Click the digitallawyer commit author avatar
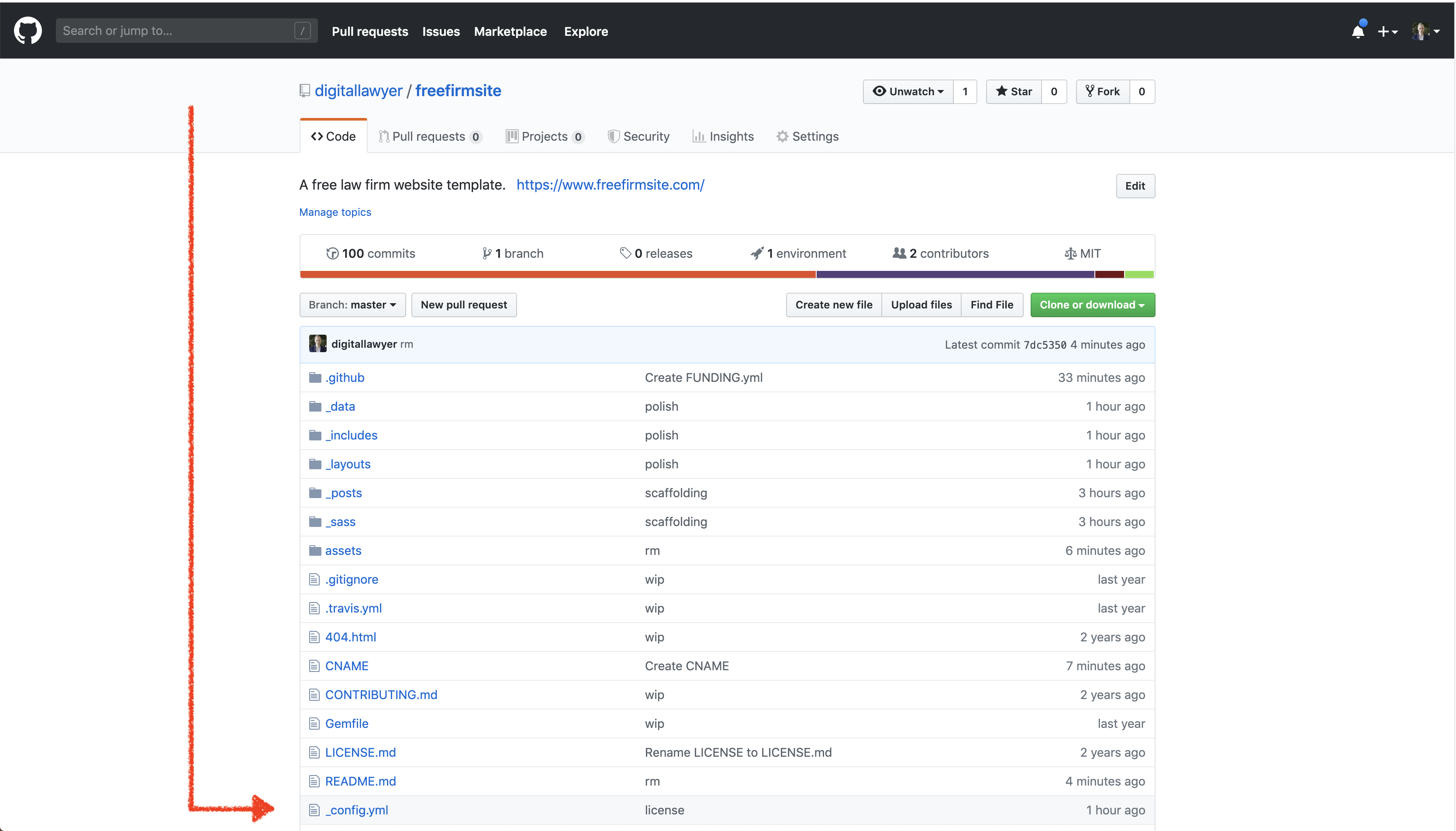This screenshot has height=831, width=1456. 317,343
